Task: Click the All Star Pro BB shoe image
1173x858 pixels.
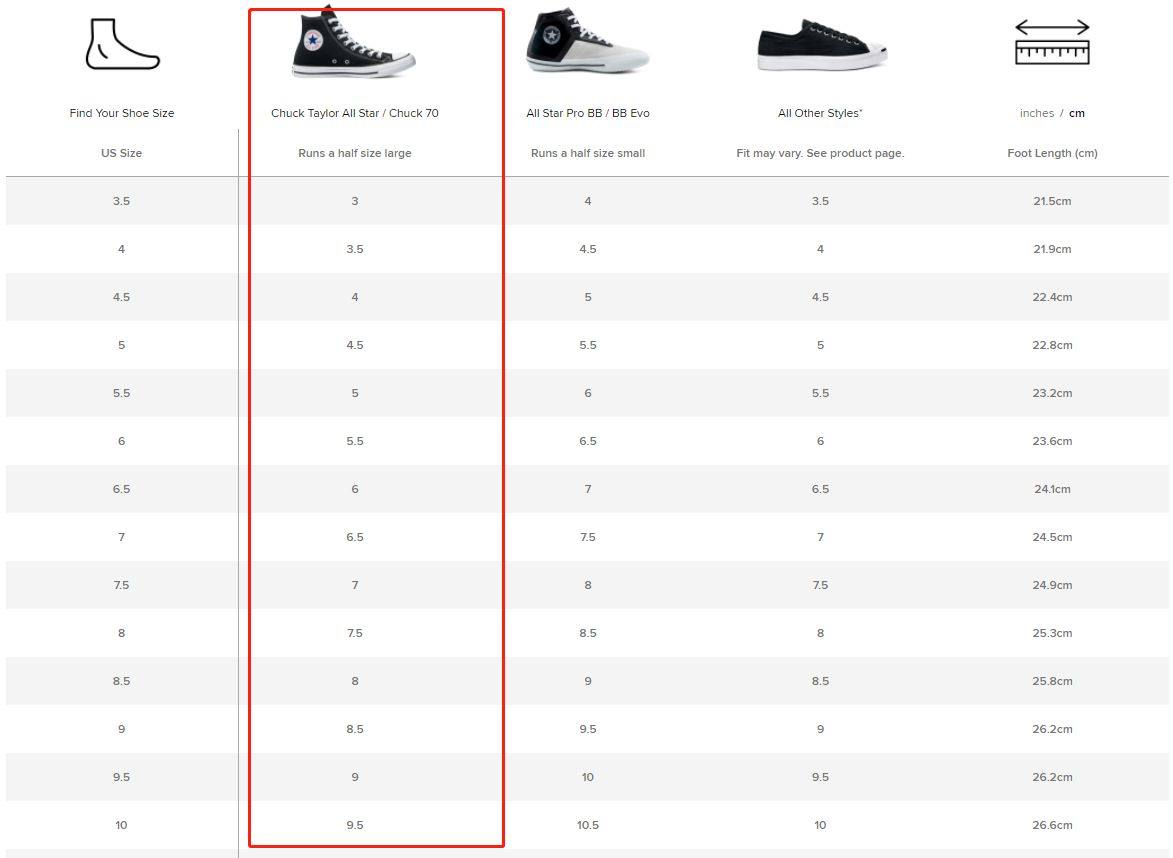Action: click(x=587, y=42)
